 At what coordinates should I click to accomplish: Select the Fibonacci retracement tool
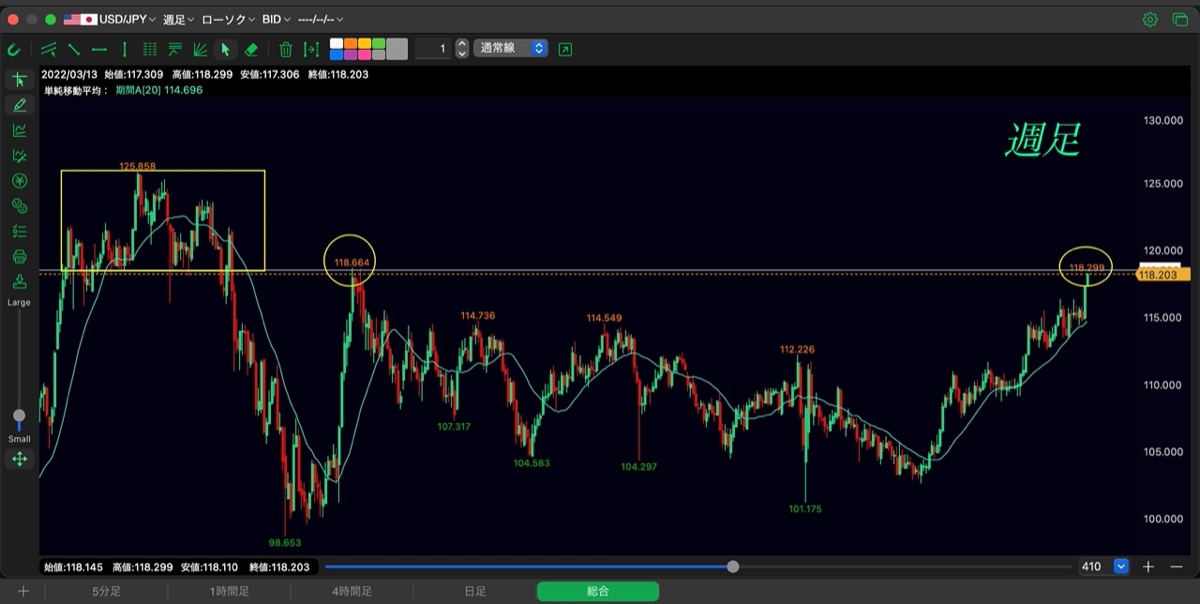[175, 49]
